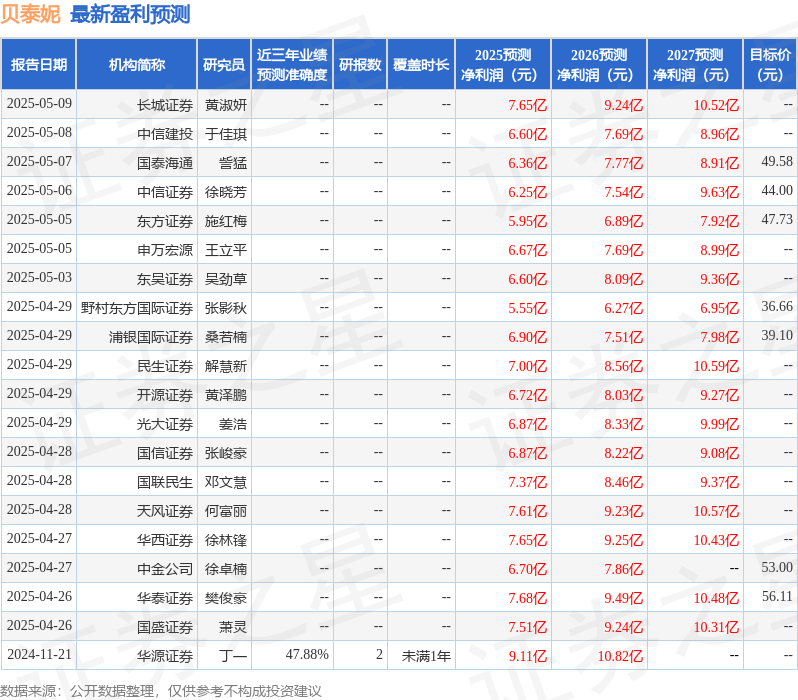This screenshot has height=700, width=798.
Task: Click researcher name 王立平
Action: click(x=226, y=250)
